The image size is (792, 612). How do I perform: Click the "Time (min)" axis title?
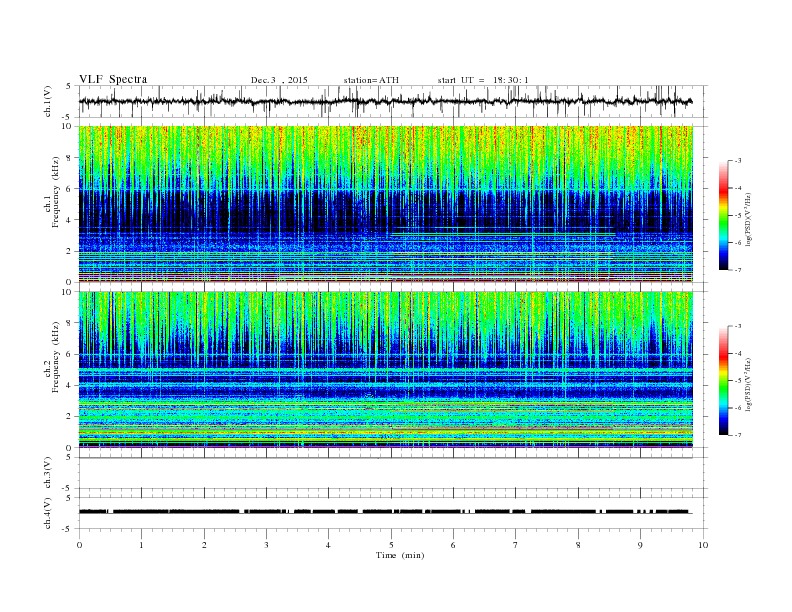click(x=400, y=555)
